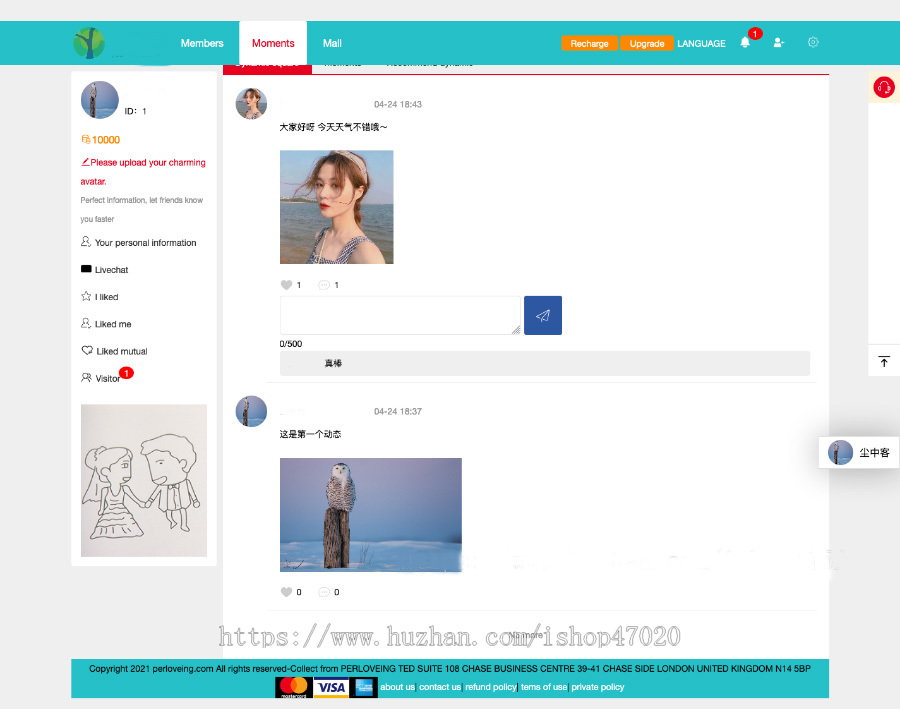The image size is (900, 709).
Task: Click the orange Recharge button
Action: pyautogui.click(x=589, y=44)
